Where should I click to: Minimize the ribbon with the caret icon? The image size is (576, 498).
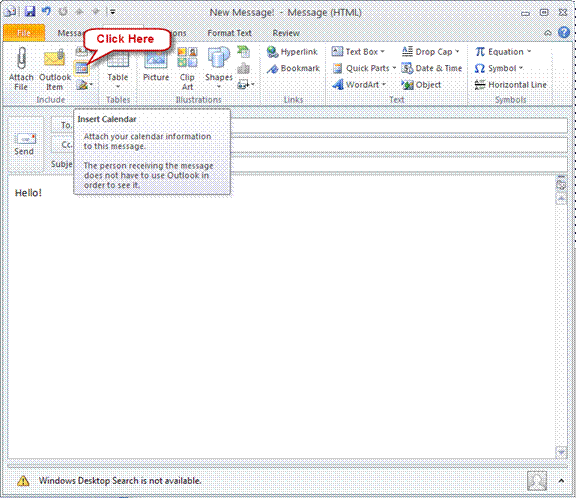pos(548,33)
